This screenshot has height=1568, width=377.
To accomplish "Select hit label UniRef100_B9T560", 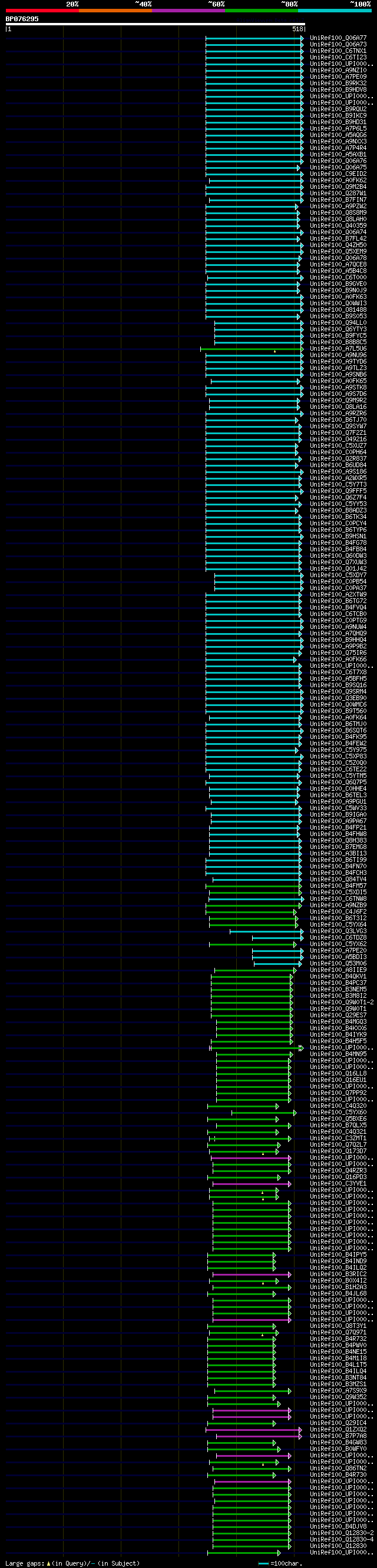I will 338,711.
